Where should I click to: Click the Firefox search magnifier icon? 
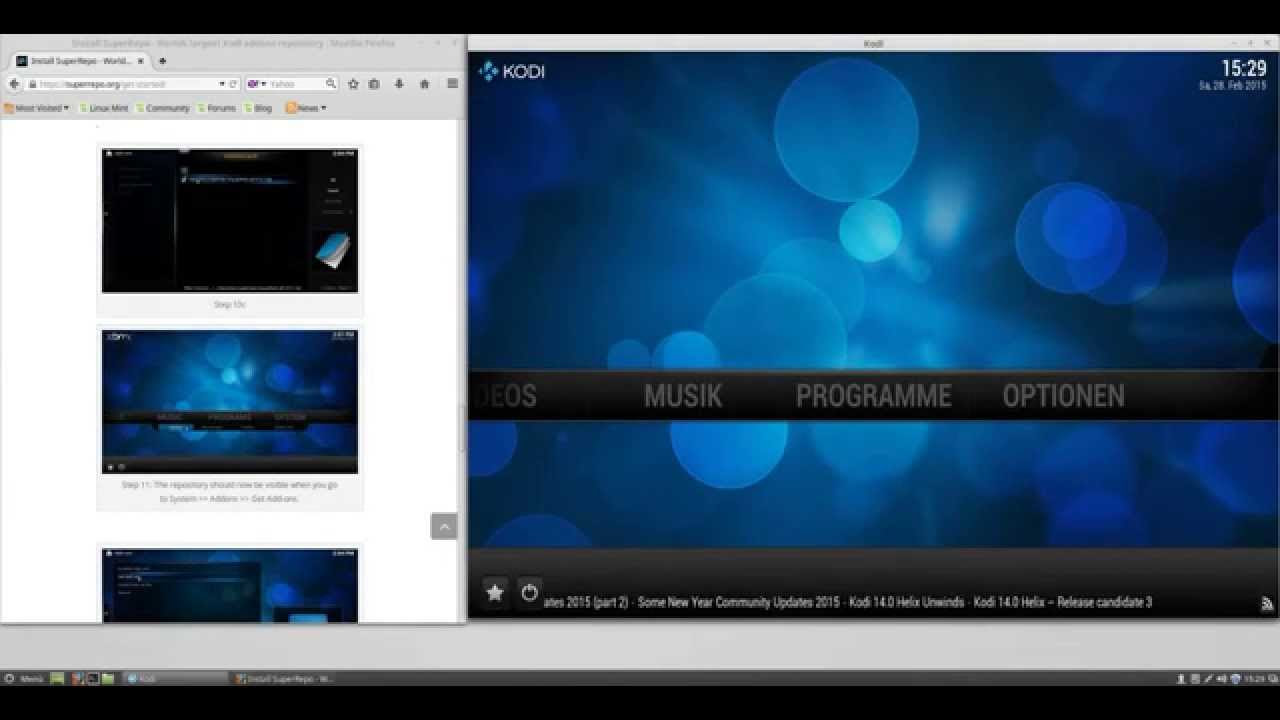pos(331,84)
